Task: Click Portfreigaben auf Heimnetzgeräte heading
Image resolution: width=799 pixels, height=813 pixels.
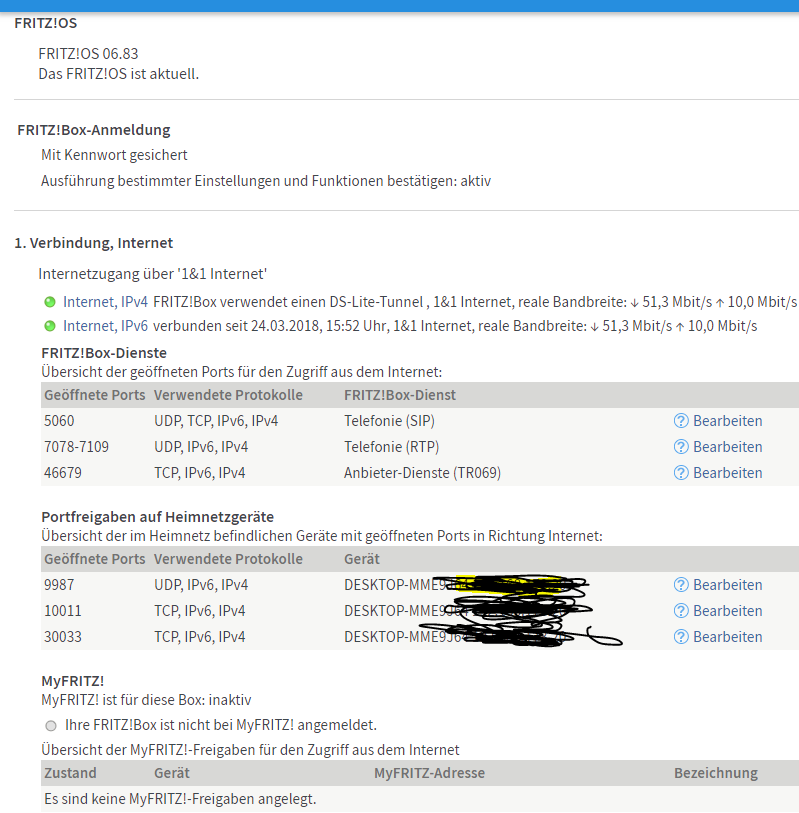Action: point(158,516)
